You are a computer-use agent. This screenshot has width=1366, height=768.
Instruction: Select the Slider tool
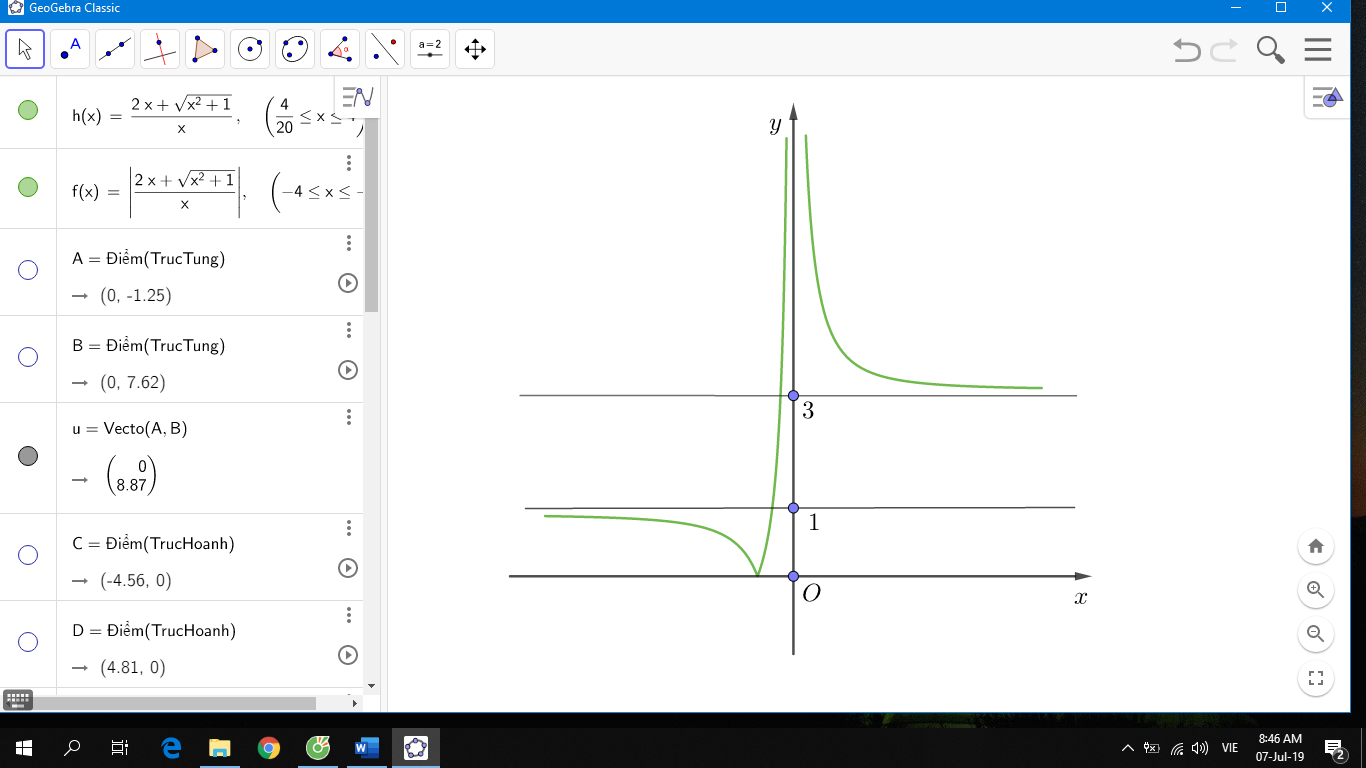tap(430, 49)
